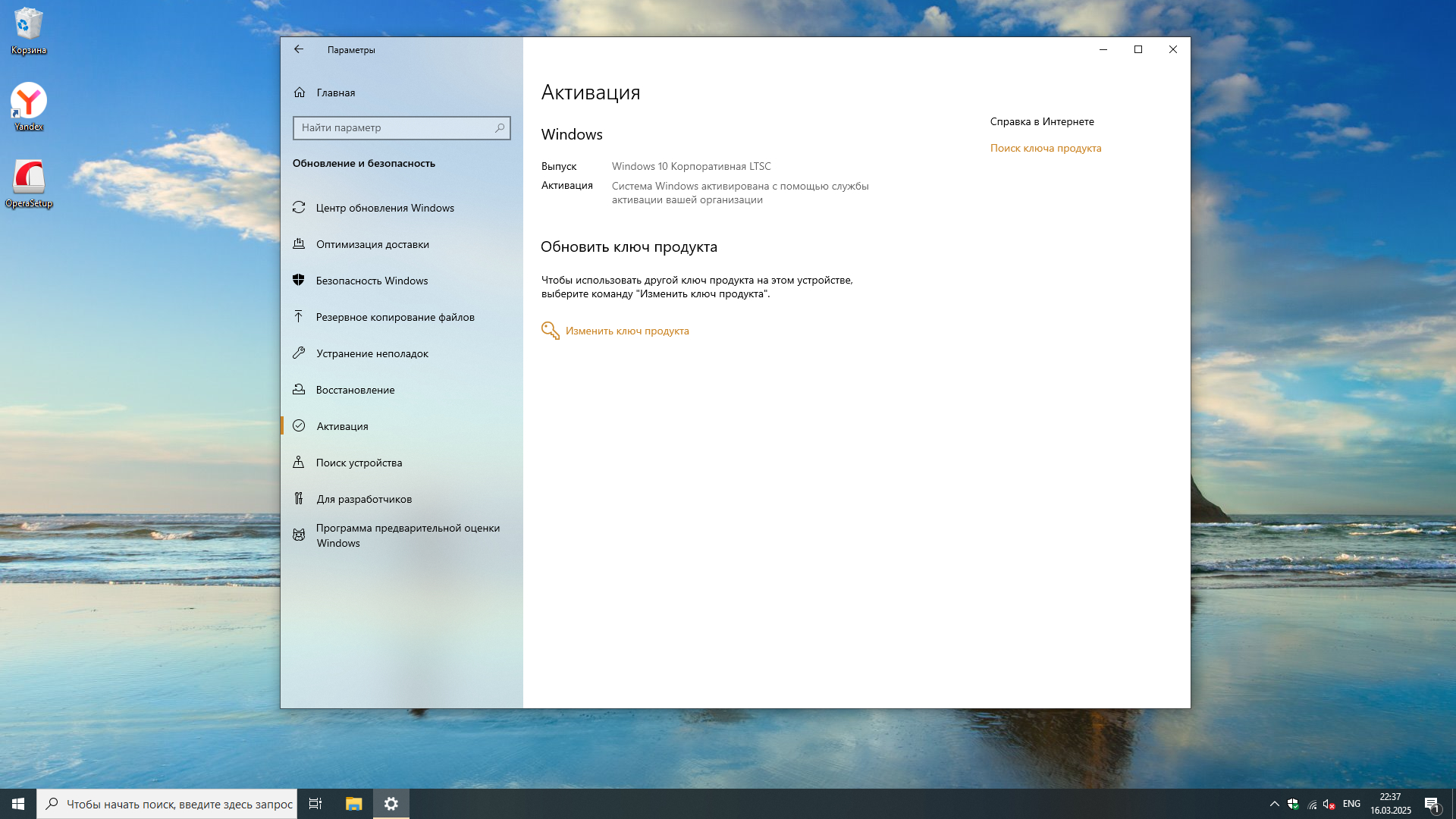Screen dimensions: 1456x819
Task: Open Поиск устройства section
Action: [359, 463]
